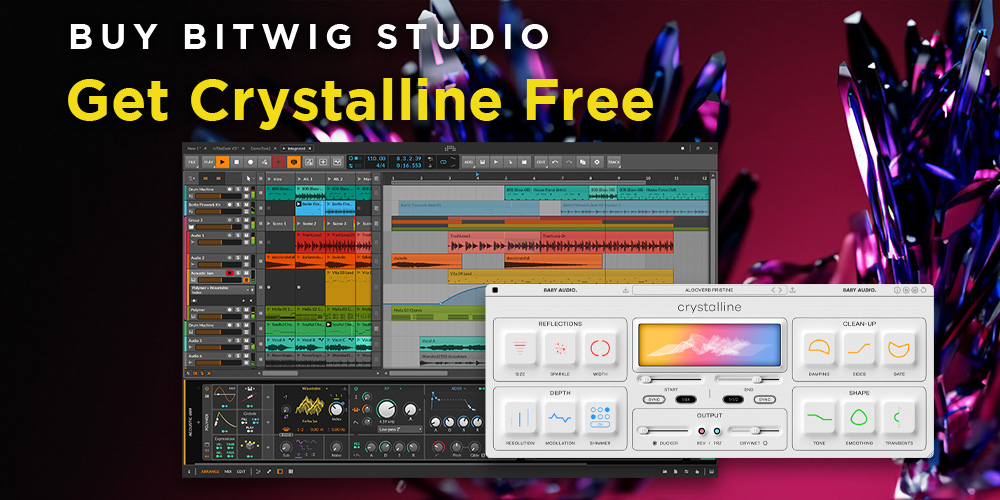The width and height of the screenshot is (1000, 500).
Task: Open the Bitwig EDIT menu
Action: (x=541, y=162)
